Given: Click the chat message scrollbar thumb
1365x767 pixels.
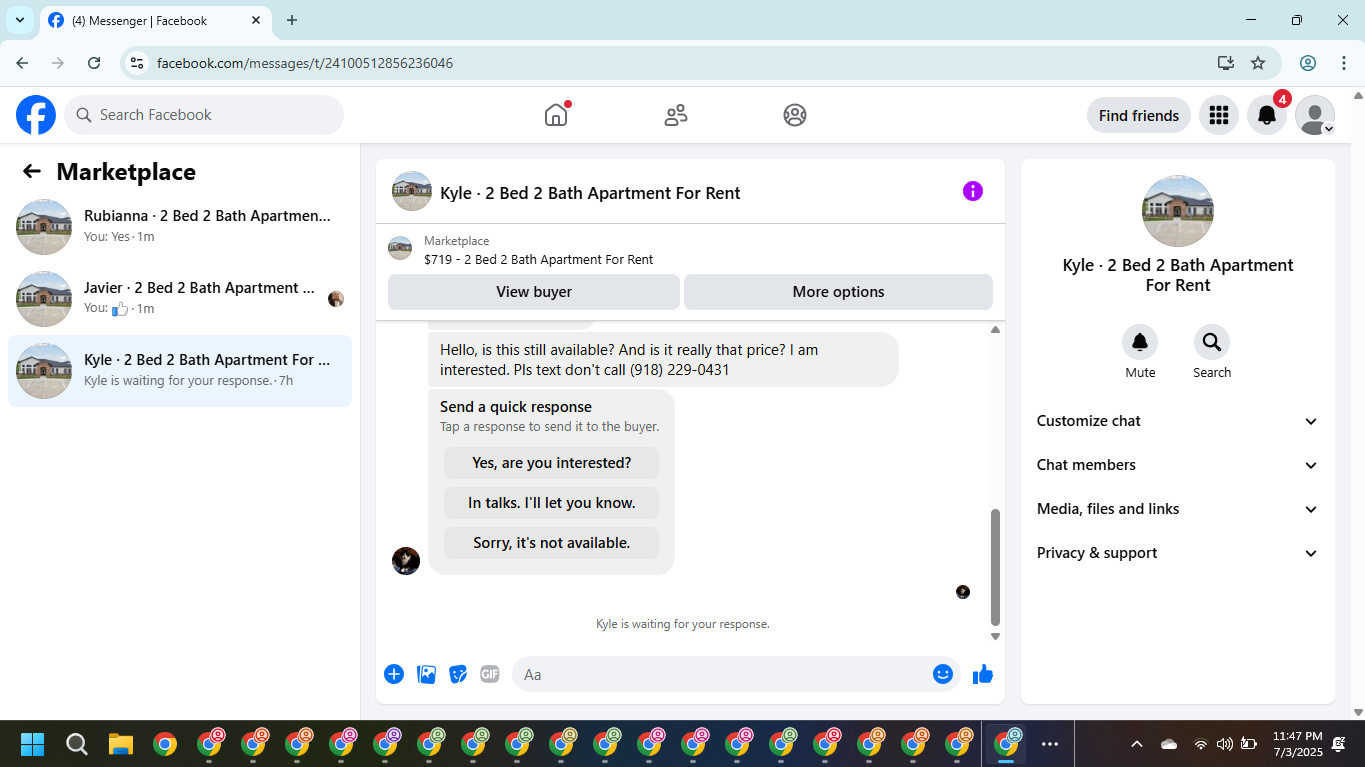Looking at the screenshot, I should click(x=995, y=567).
